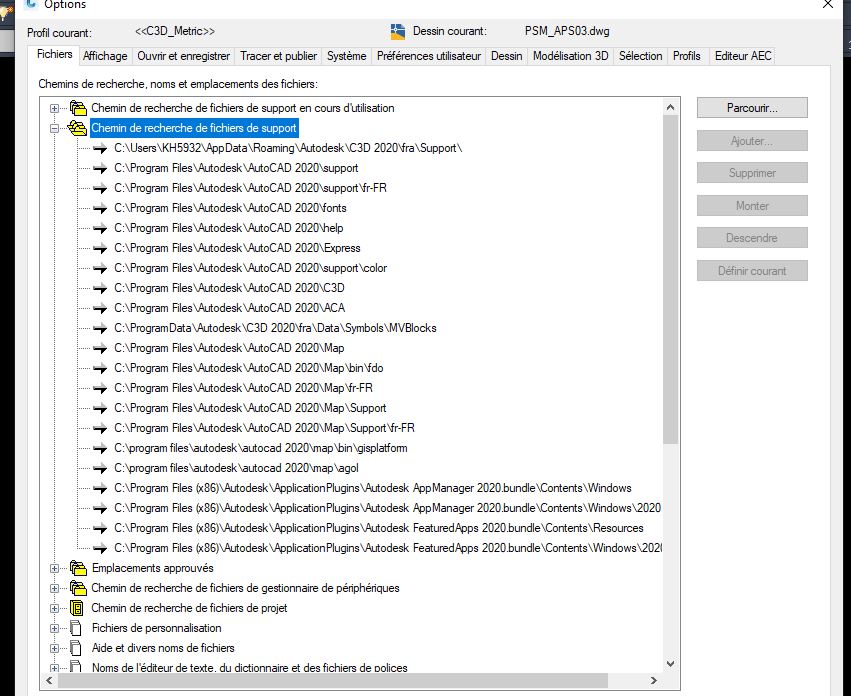Expand Noms de l'éditeur de texte node
Viewport: 851px width, 696px height.
[x=54, y=668]
